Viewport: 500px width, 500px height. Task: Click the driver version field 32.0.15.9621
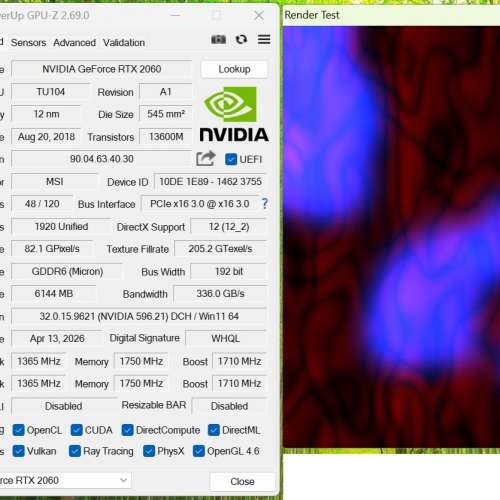click(x=139, y=316)
